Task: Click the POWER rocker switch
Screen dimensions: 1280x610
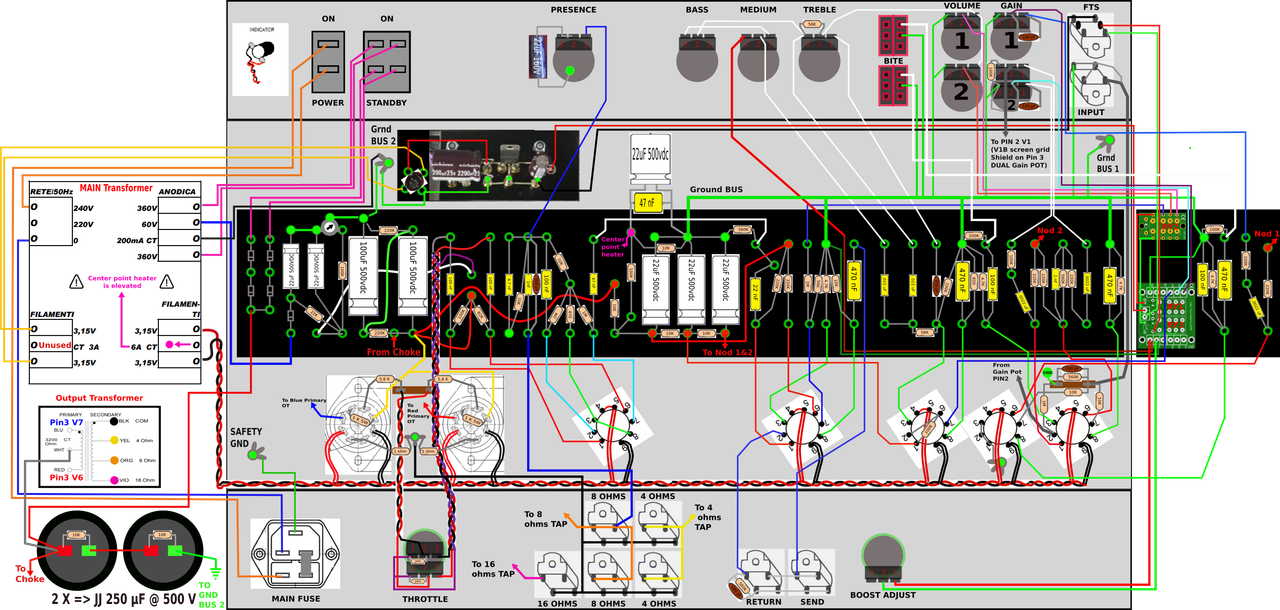Action: pyautogui.click(x=328, y=62)
